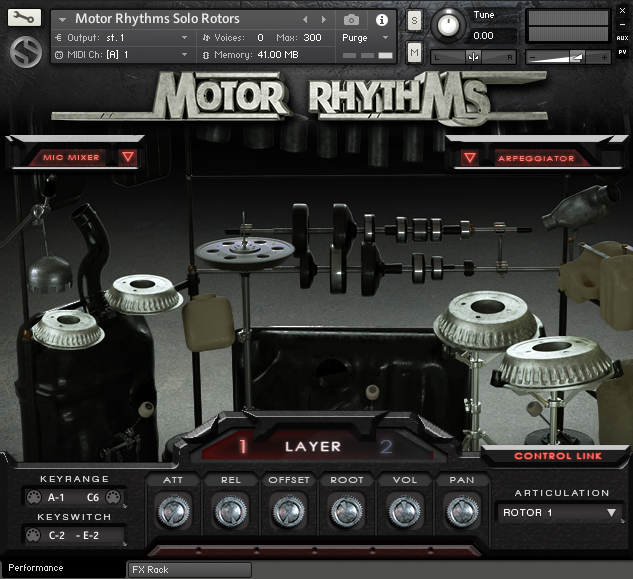Image resolution: width=633 pixels, height=579 pixels.
Task: Click the ATT attack knob
Action: coord(173,512)
